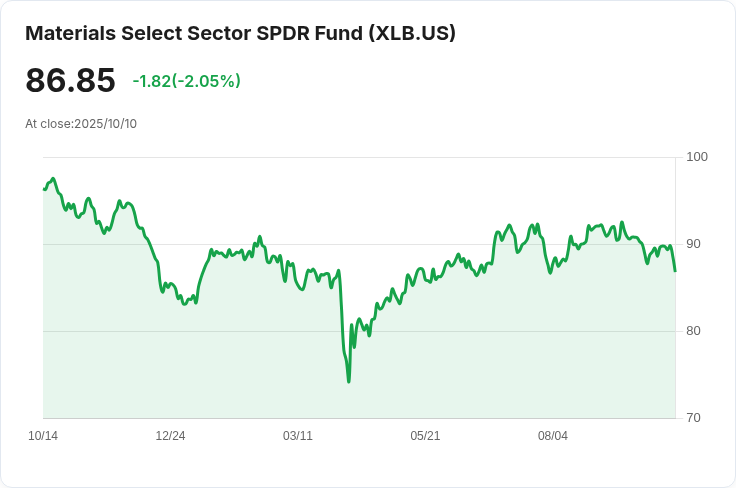Select the 03/11 x-axis date label
The height and width of the screenshot is (488, 736).
click(298, 436)
